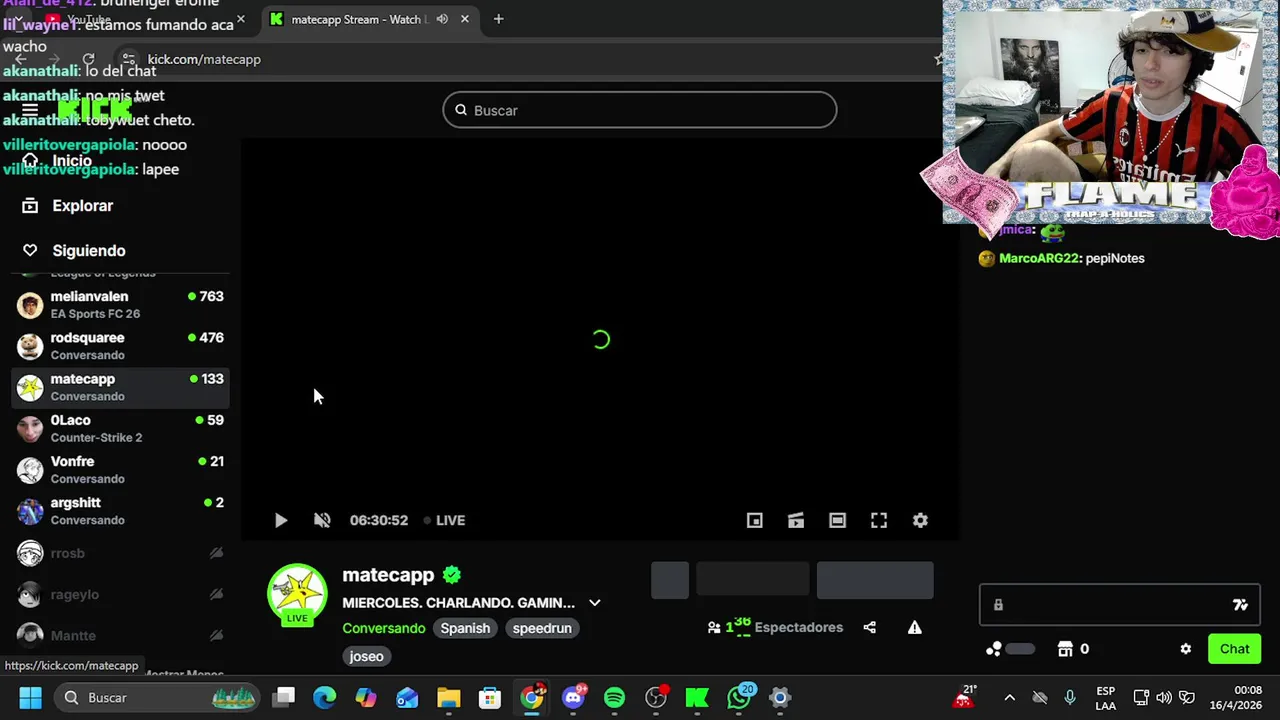Click the taskbar Buscar search box
The image size is (1280, 720).
pos(158,697)
